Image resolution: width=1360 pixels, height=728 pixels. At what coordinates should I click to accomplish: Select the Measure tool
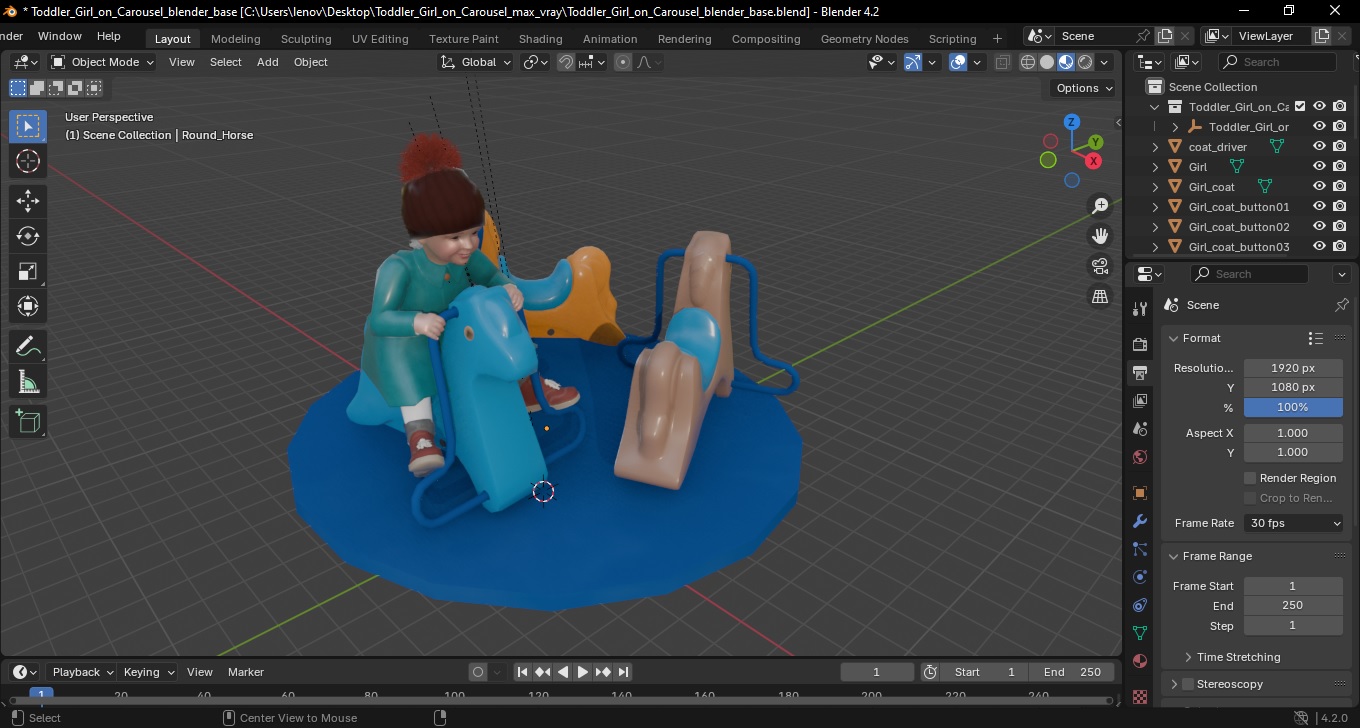click(x=28, y=382)
